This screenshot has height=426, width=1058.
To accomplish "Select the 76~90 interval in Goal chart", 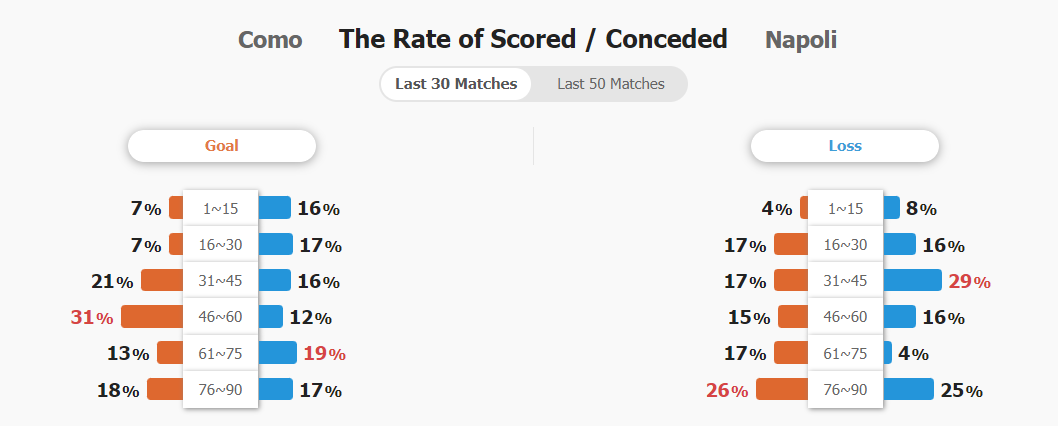I will [x=221, y=390].
